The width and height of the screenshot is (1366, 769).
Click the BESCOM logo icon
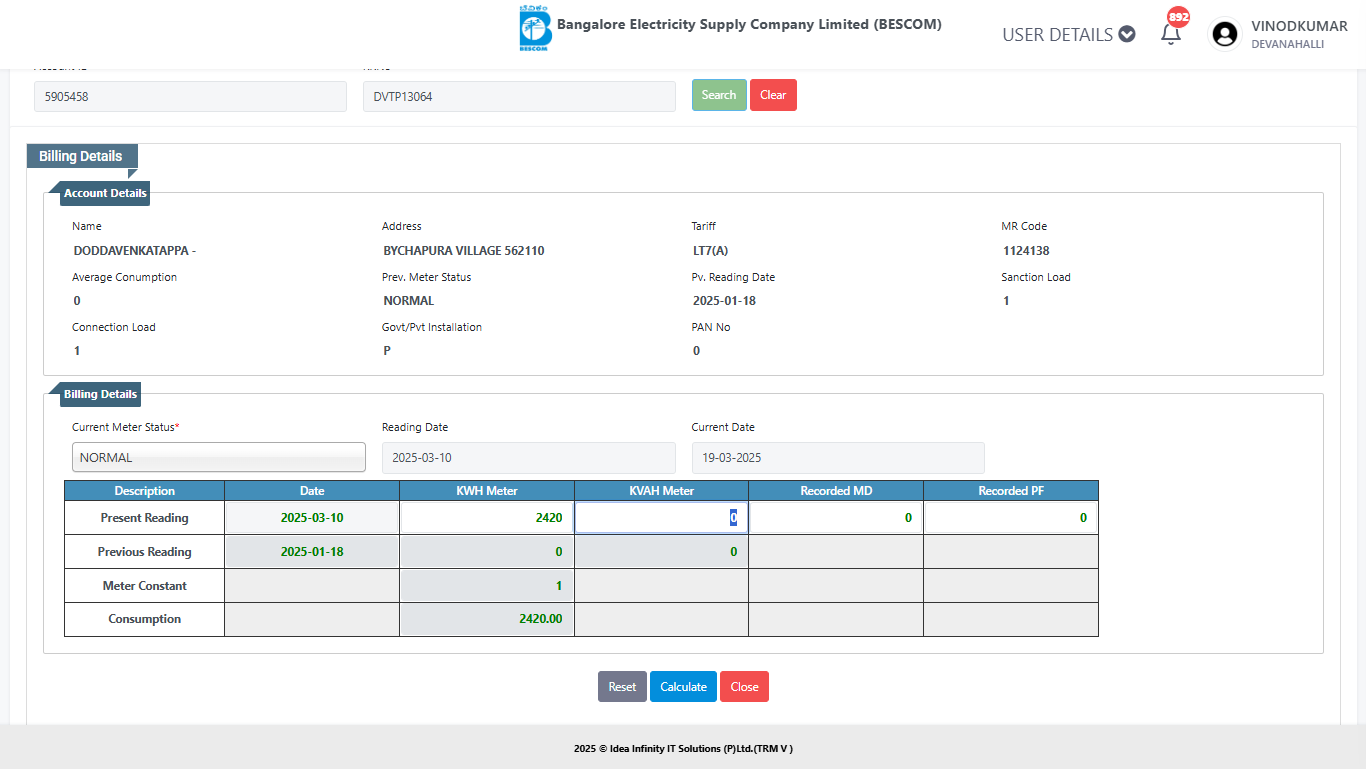[535, 28]
